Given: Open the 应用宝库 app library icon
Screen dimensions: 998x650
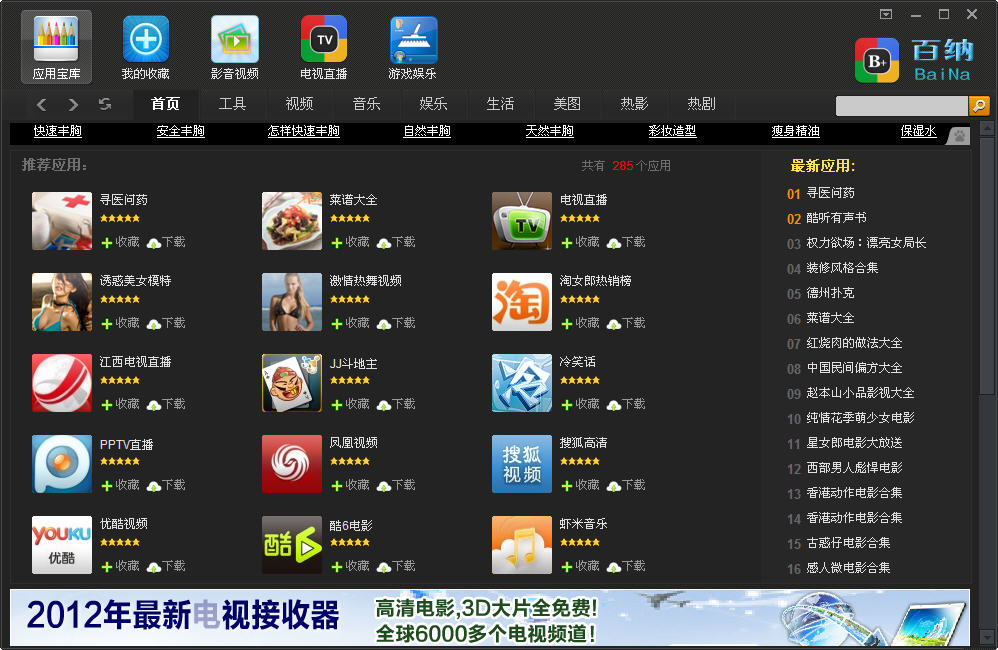Looking at the screenshot, I should pyautogui.click(x=56, y=47).
